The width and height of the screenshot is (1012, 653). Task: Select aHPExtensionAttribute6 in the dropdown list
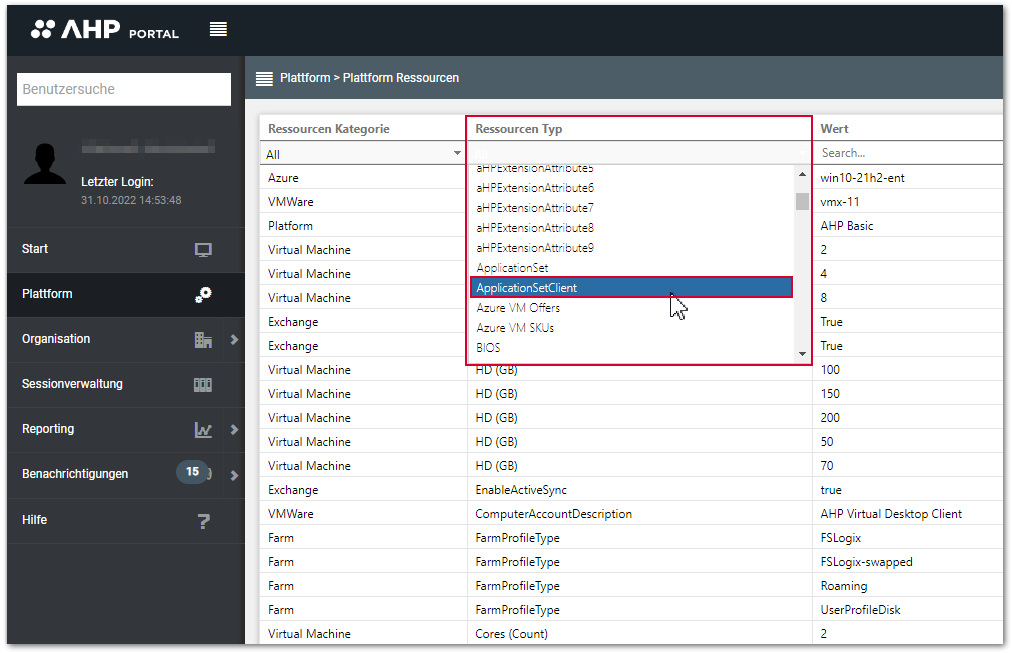coord(631,188)
